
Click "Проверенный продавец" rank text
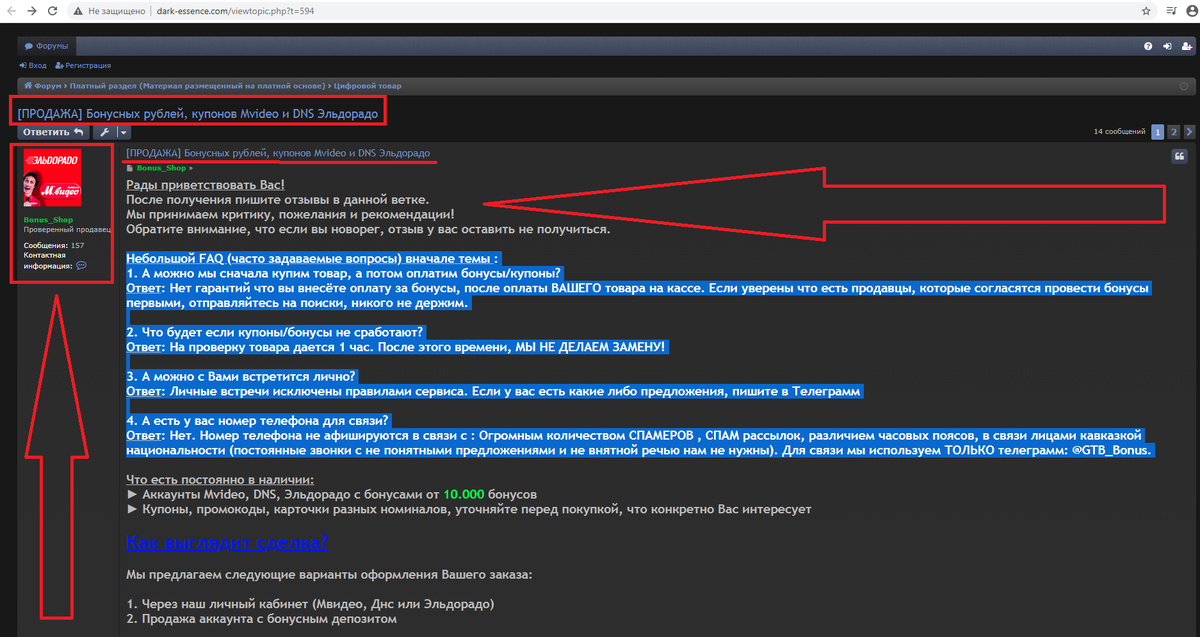coord(66,229)
